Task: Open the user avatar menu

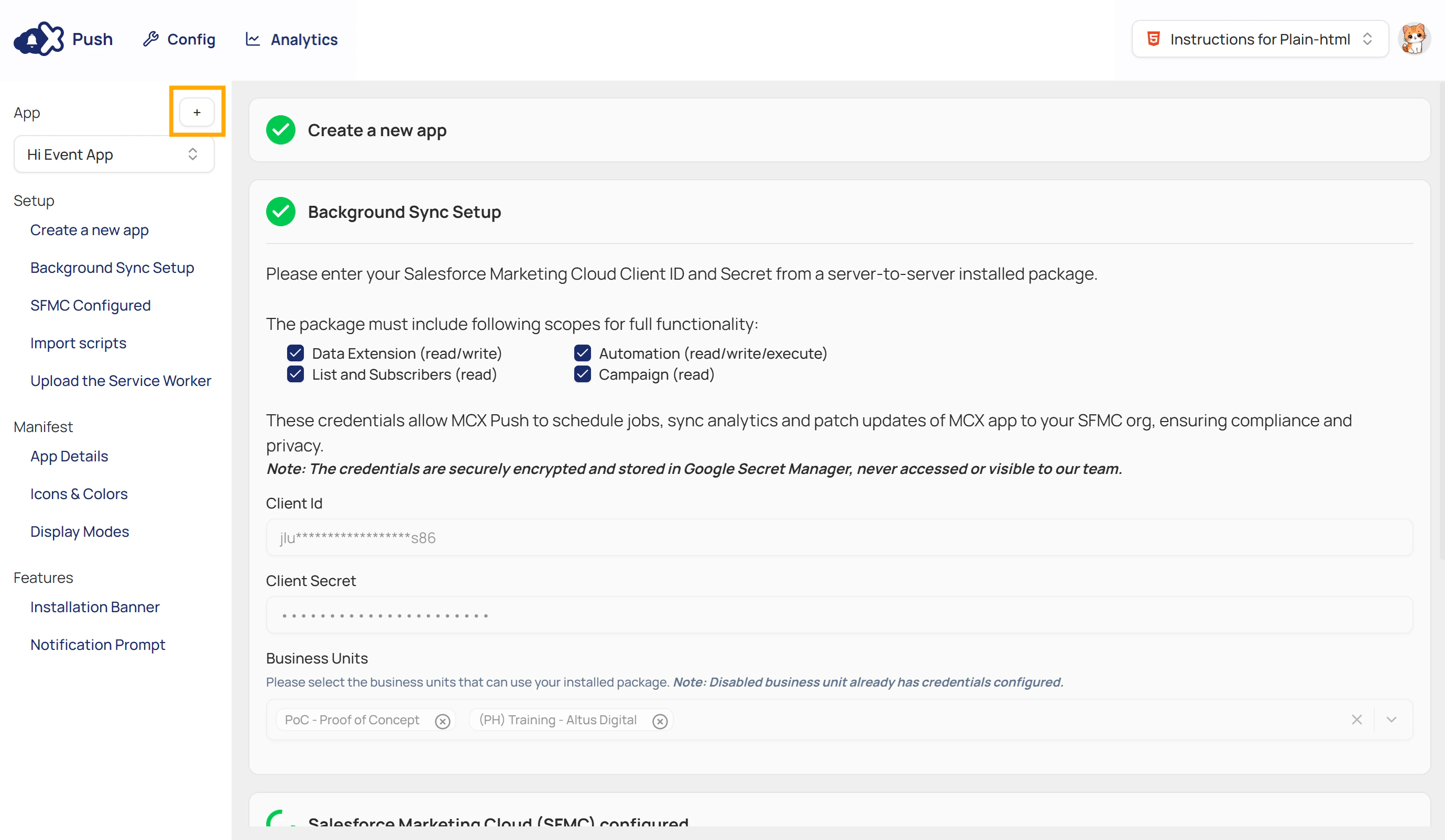Action: [1414, 39]
